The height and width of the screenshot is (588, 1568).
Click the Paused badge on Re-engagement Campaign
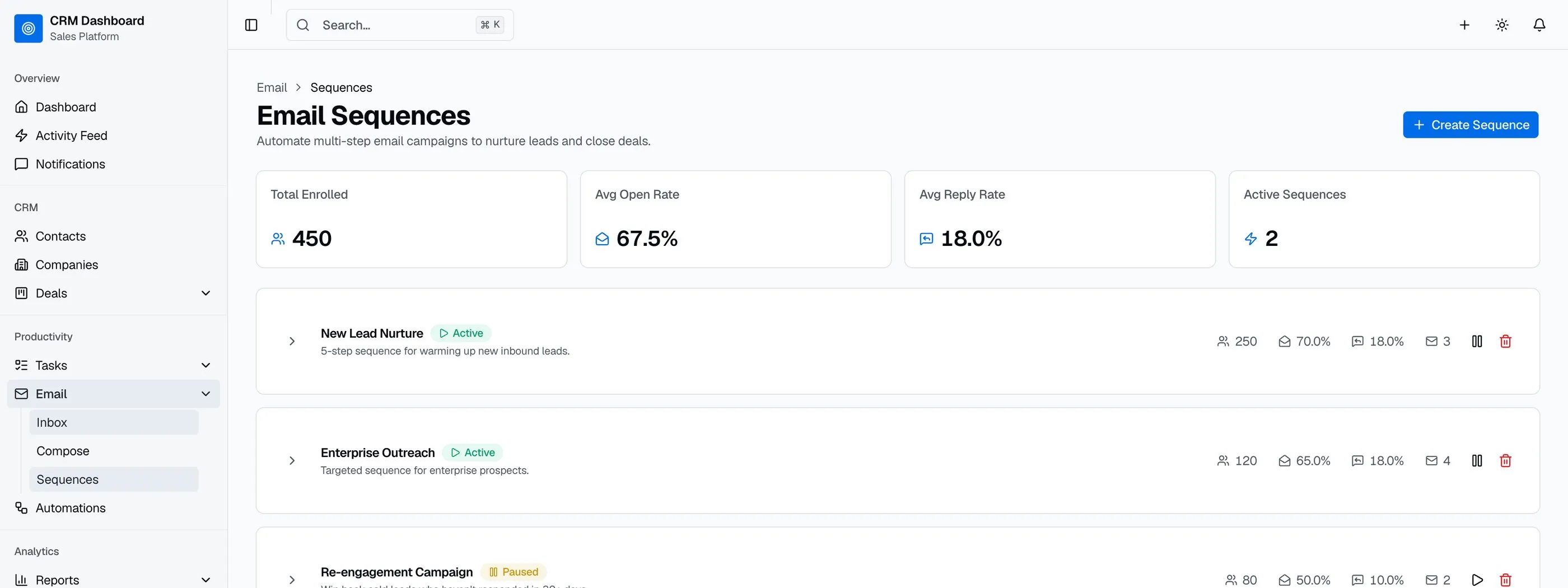point(513,572)
